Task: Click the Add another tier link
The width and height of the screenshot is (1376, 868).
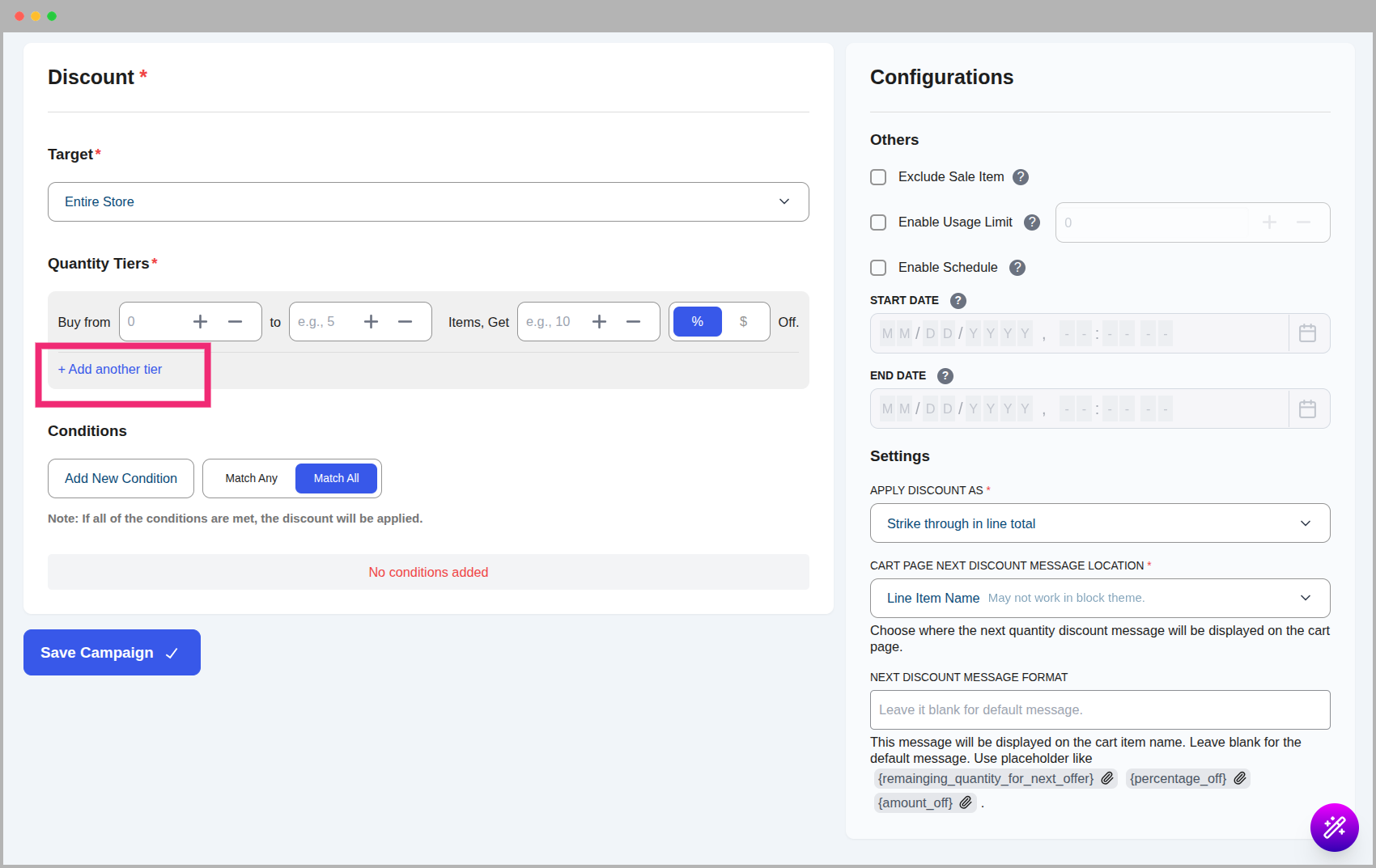Action: (110, 370)
